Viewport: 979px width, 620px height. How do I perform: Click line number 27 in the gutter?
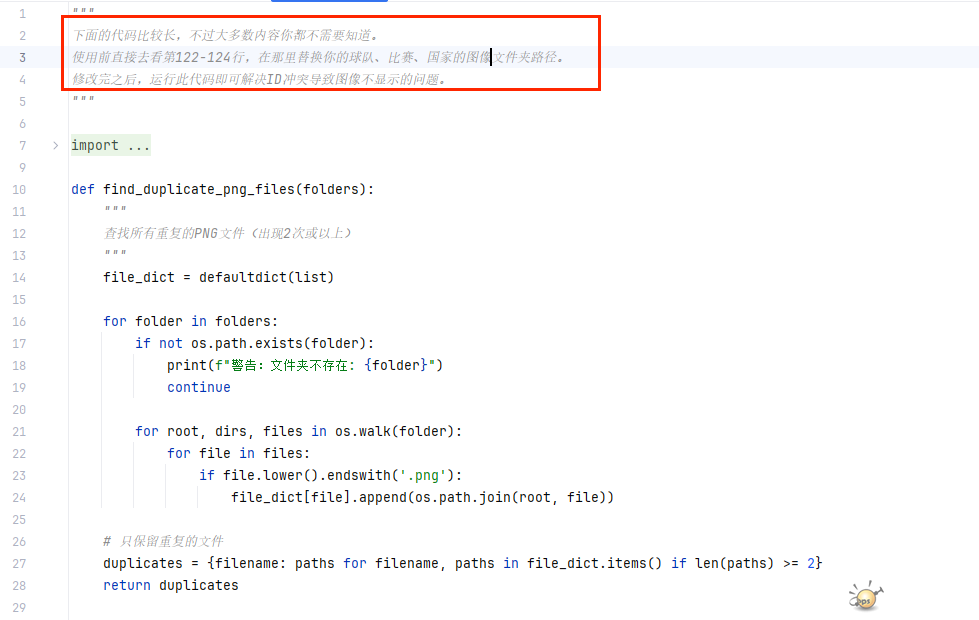[20, 564]
